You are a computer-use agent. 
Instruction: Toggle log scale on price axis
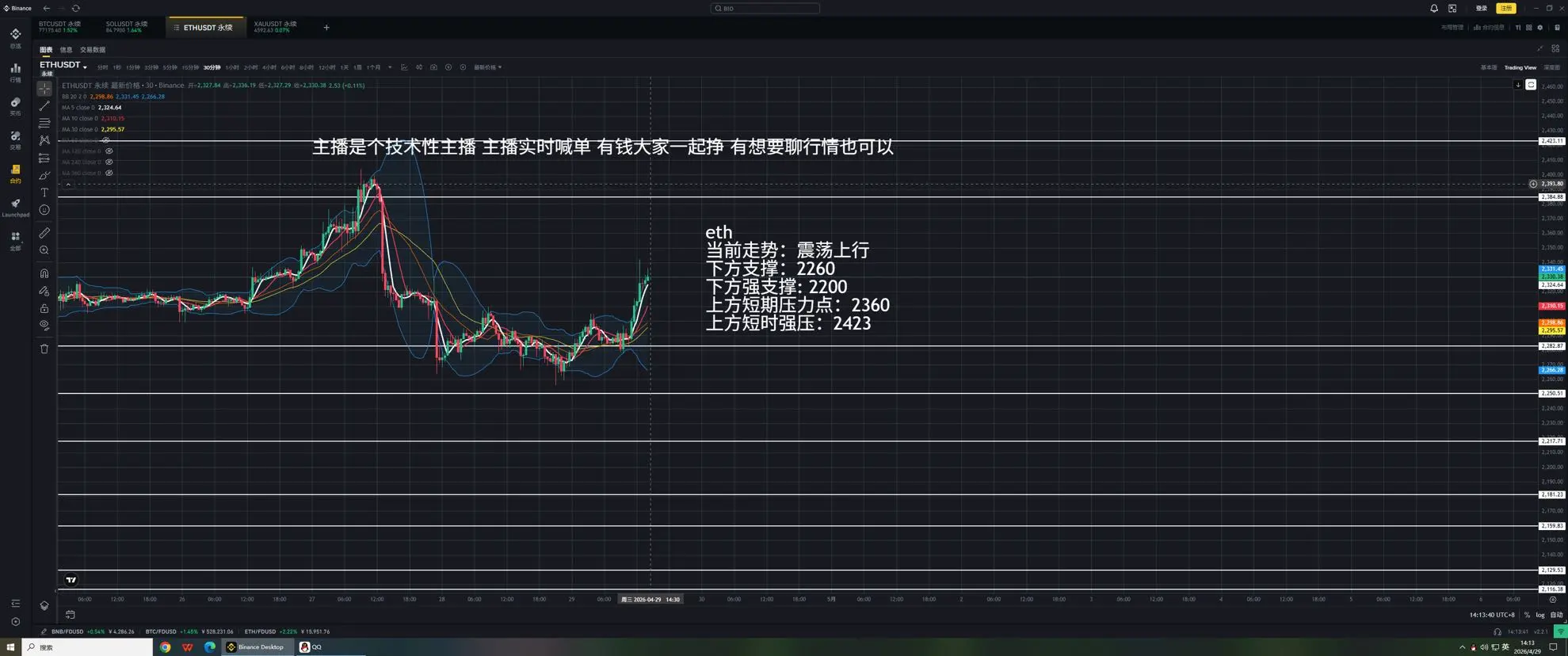click(x=1540, y=615)
